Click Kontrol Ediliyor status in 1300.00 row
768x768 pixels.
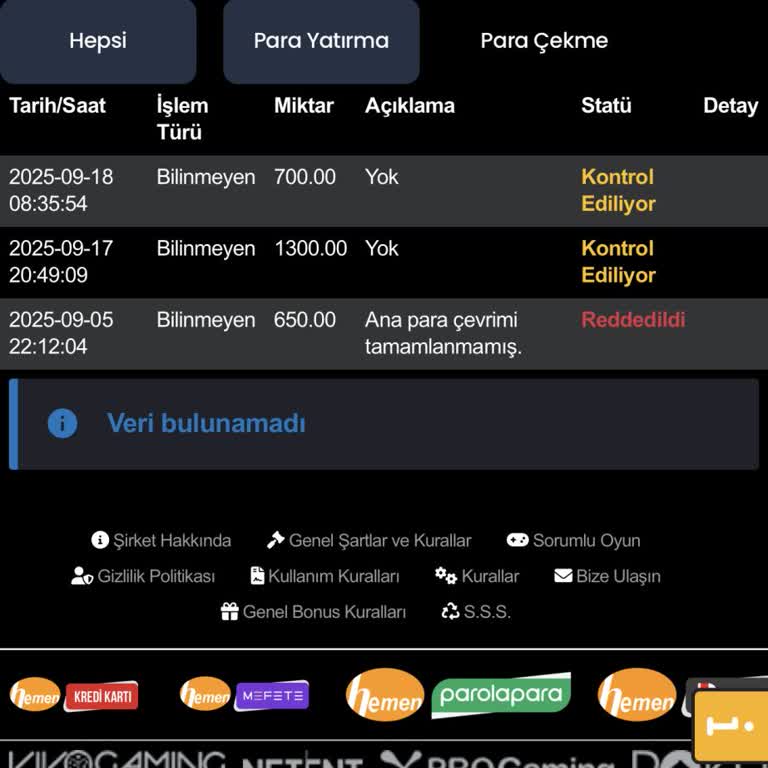tap(618, 262)
